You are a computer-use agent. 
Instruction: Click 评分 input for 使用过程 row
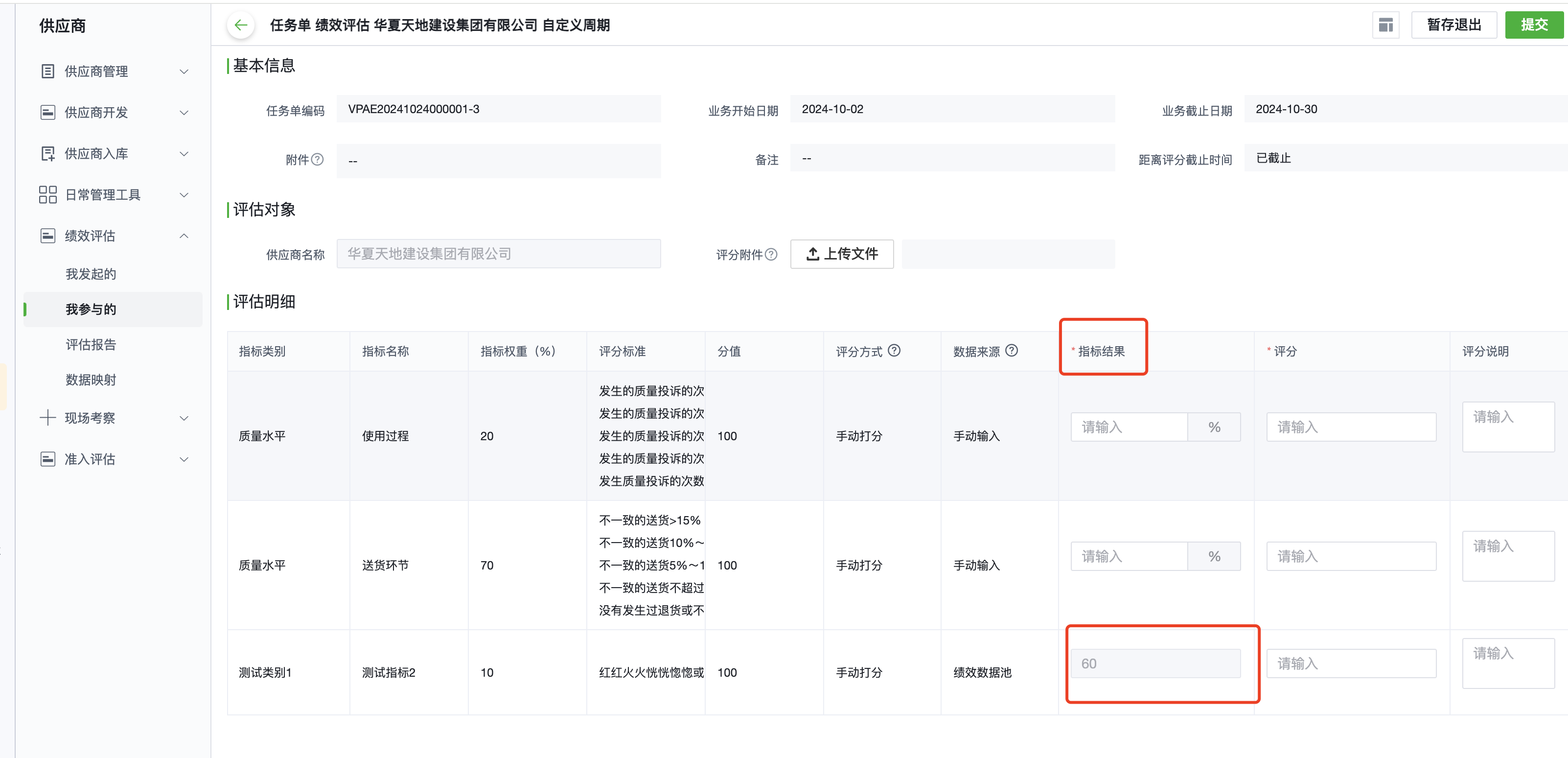pyautogui.click(x=1351, y=427)
